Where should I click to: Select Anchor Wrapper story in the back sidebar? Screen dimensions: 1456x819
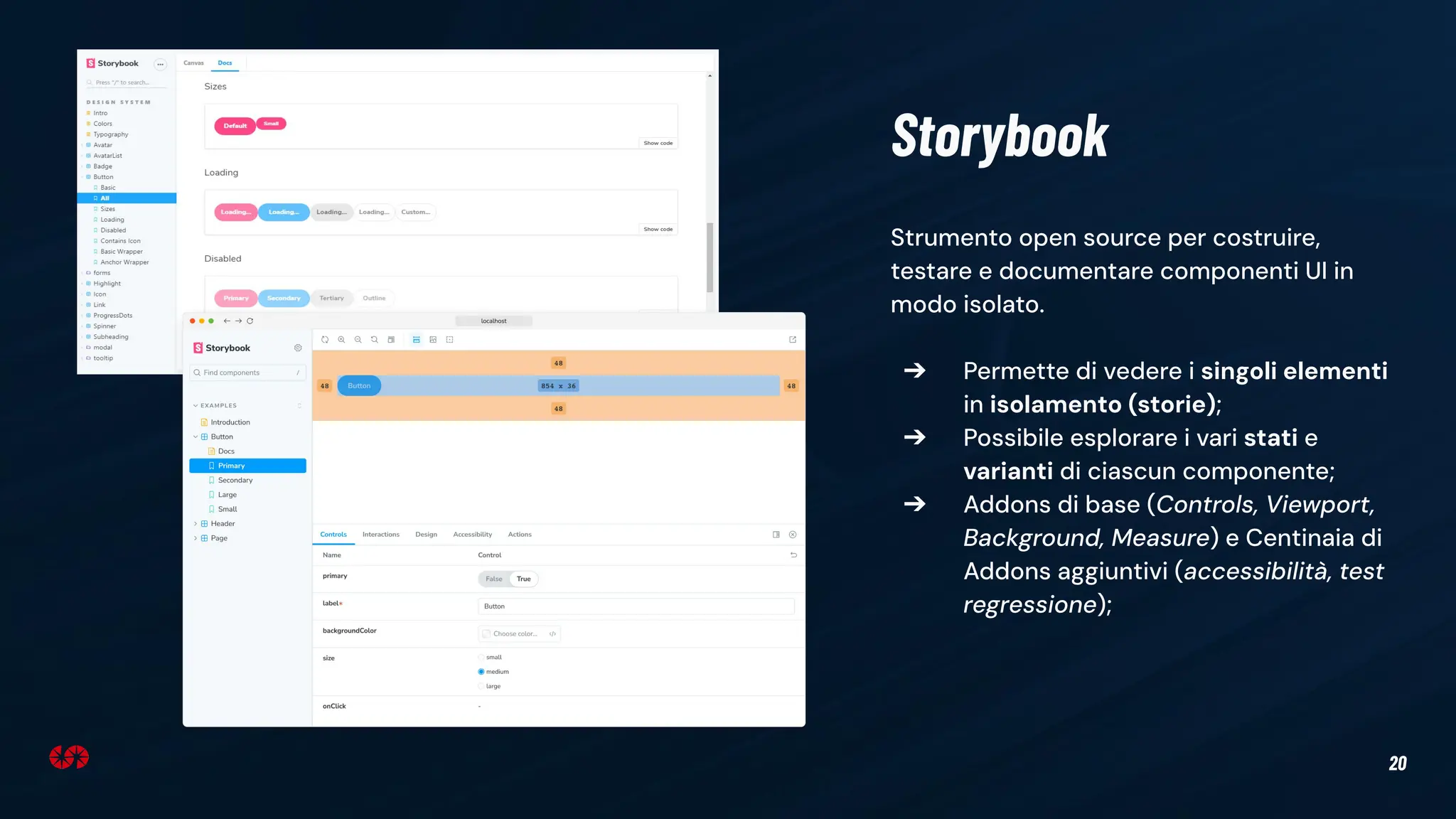pos(124,262)
